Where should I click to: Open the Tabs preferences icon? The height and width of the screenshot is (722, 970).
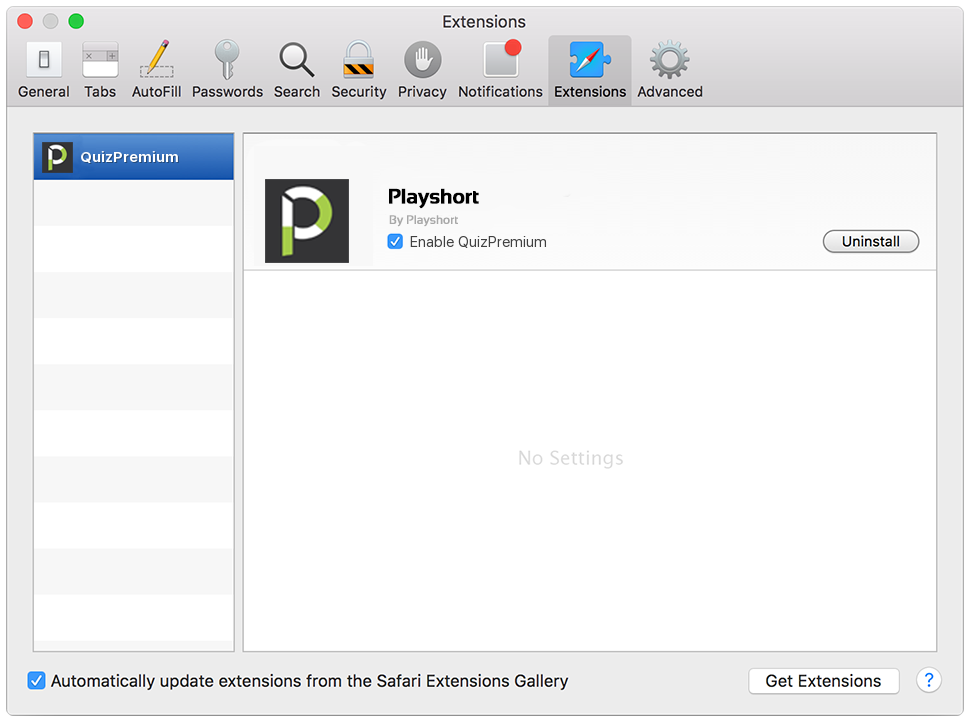100,60
